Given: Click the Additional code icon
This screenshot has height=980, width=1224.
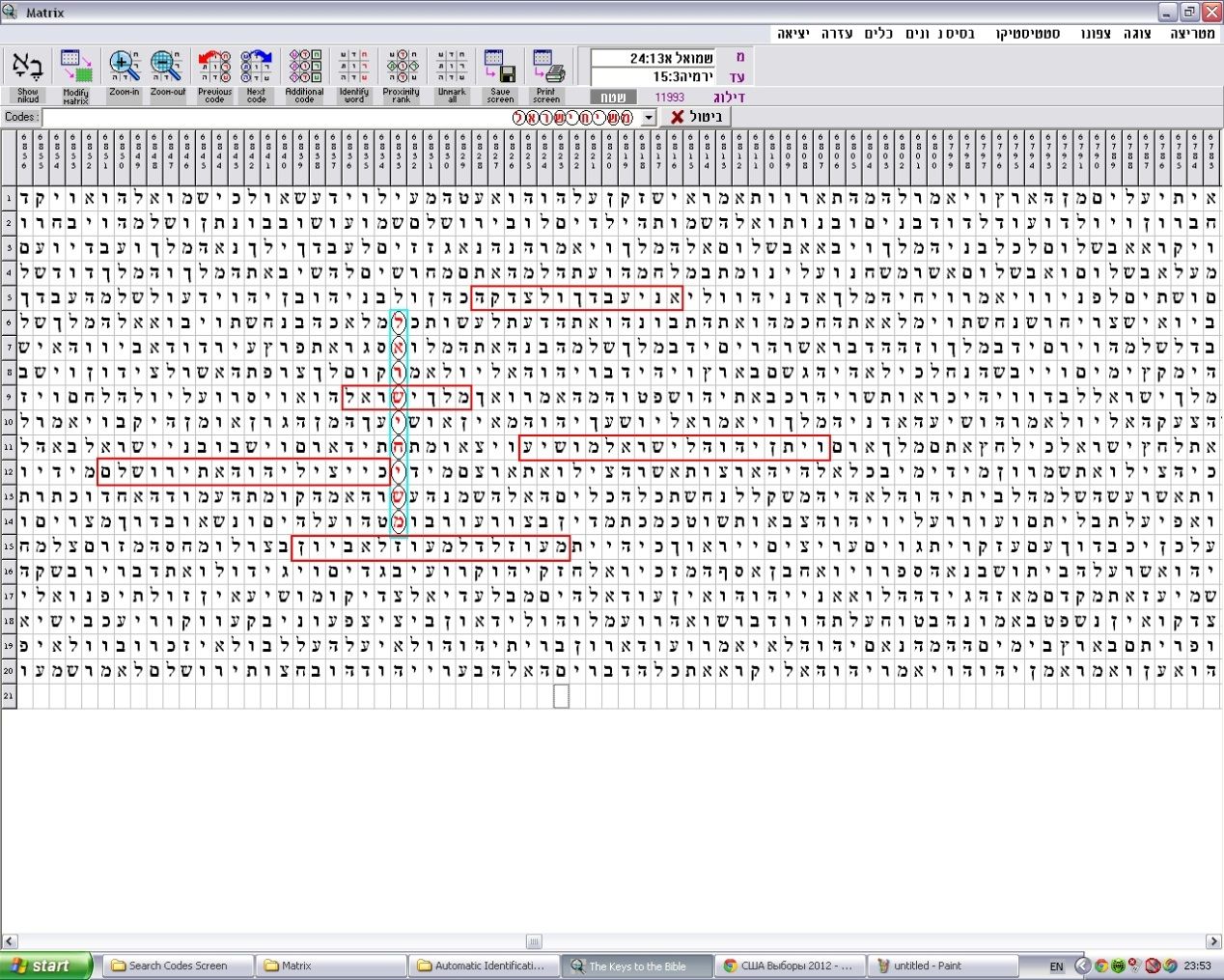Looking at the screenshot, I should point(305,68).
